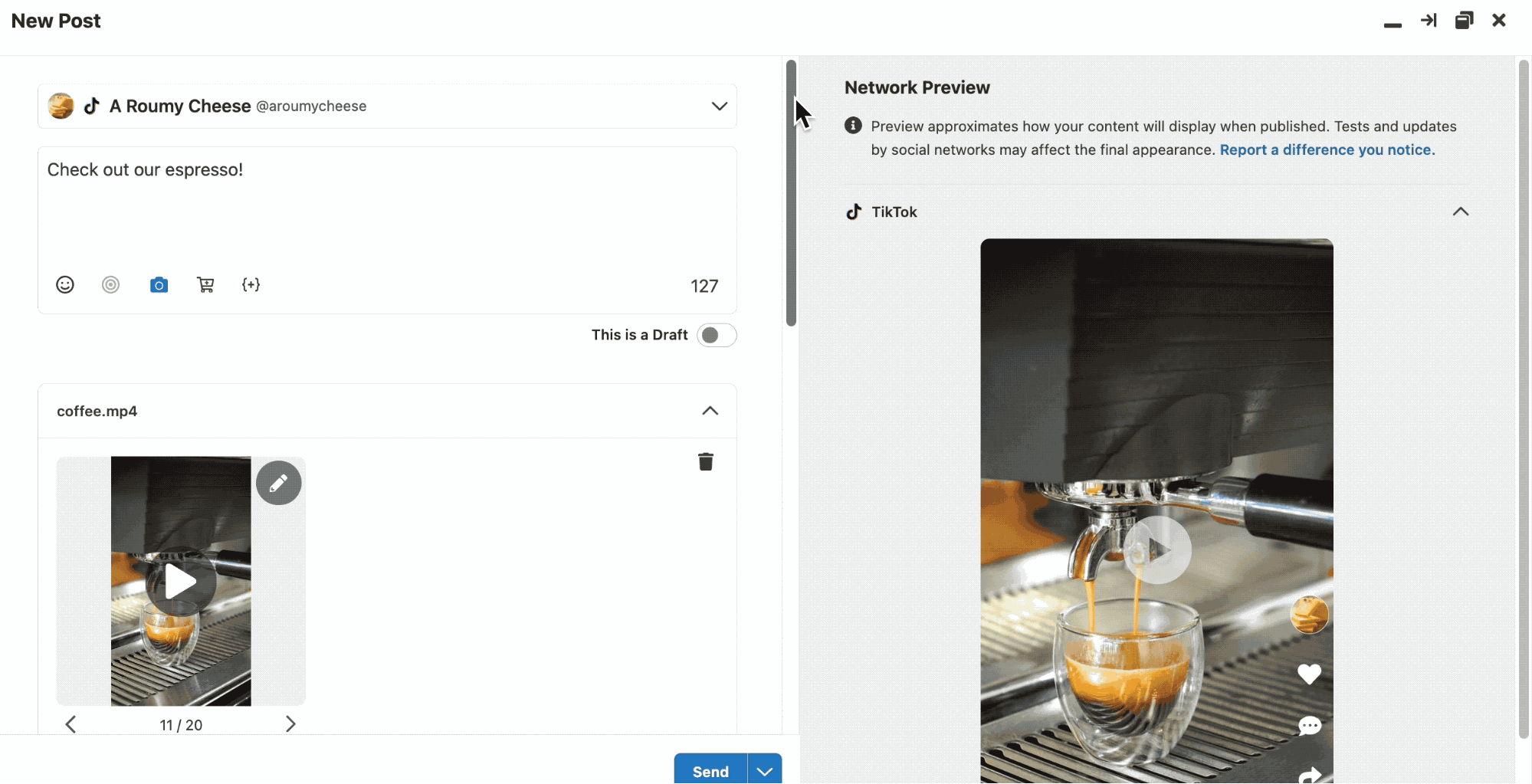1532x784 pixels.
Task: Open the Report a difference you notice link
Action: pyautogui.click(x=1327, y=149)
